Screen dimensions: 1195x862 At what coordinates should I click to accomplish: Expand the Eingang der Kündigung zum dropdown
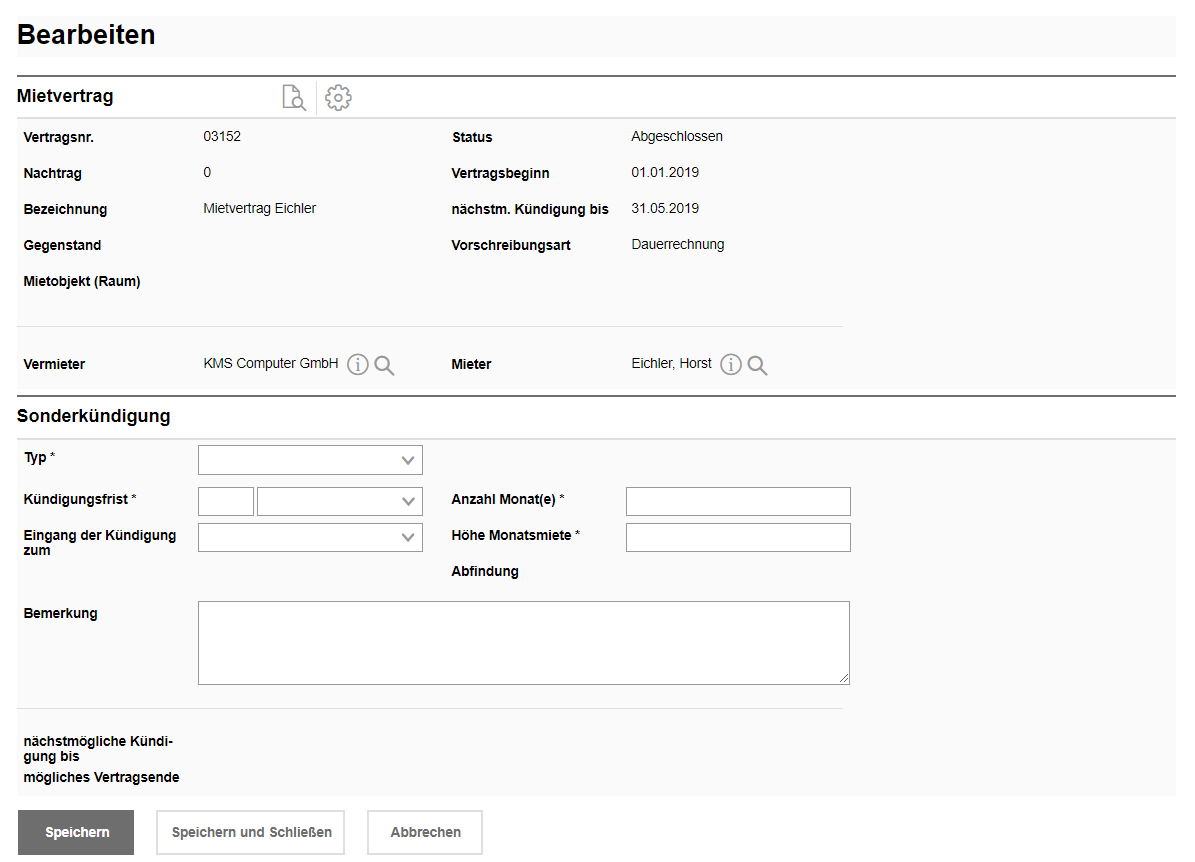coord(310,538)
